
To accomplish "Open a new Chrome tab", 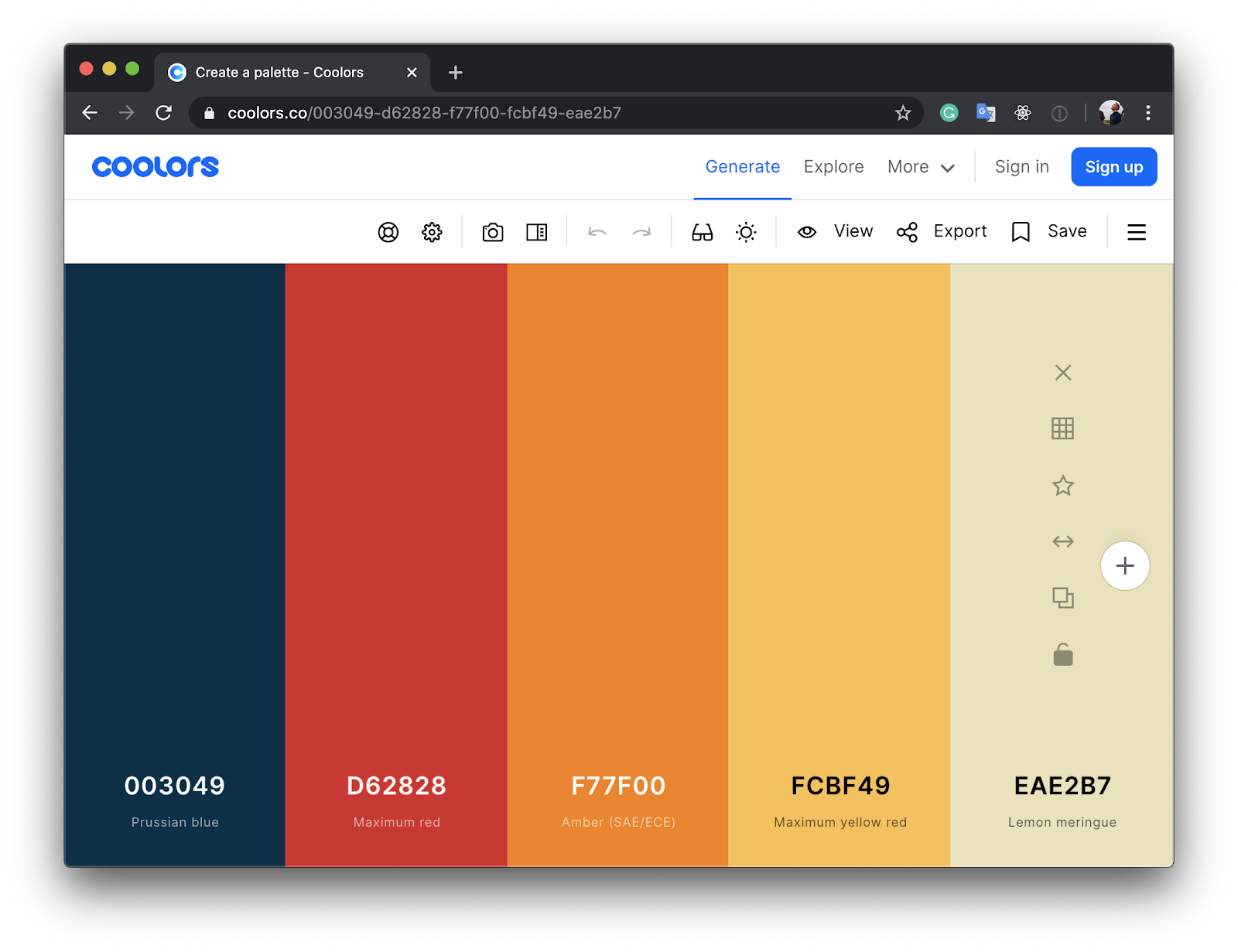I will [x=456, y=72].
